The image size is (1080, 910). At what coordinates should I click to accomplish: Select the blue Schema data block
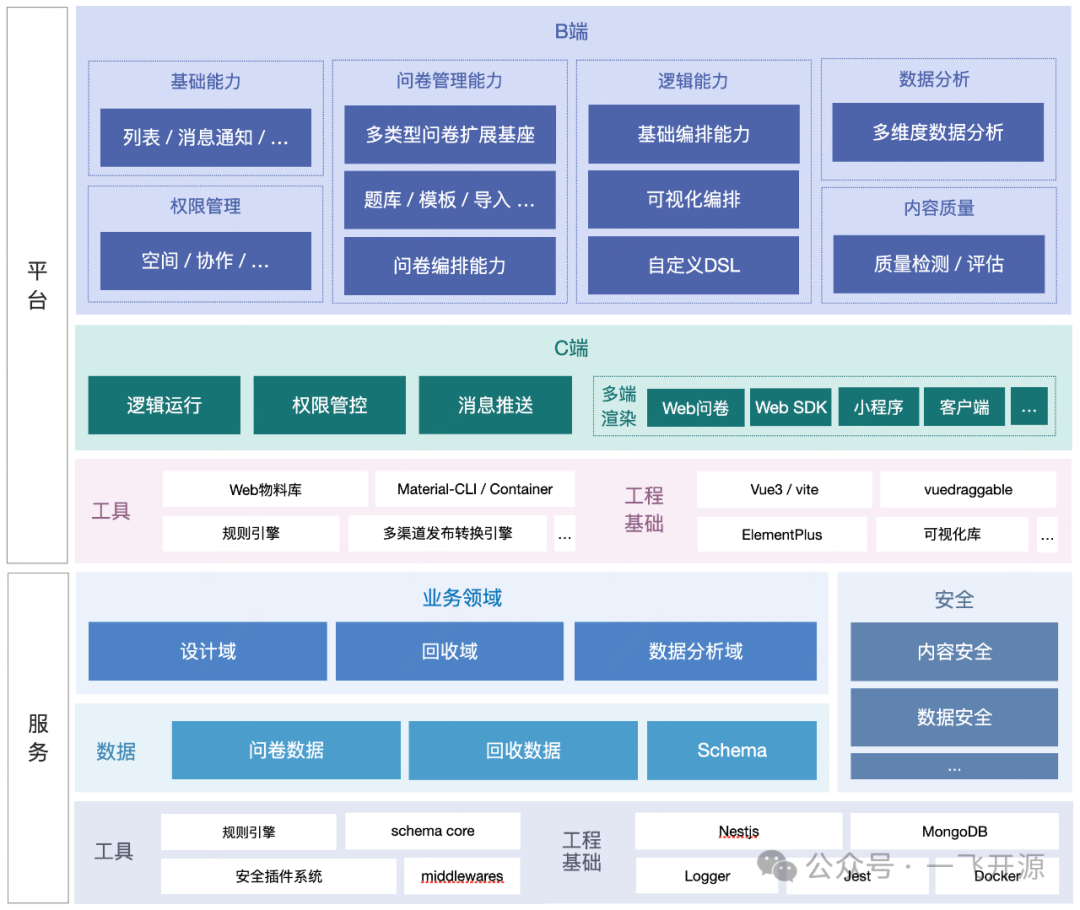tap(732, 750)
